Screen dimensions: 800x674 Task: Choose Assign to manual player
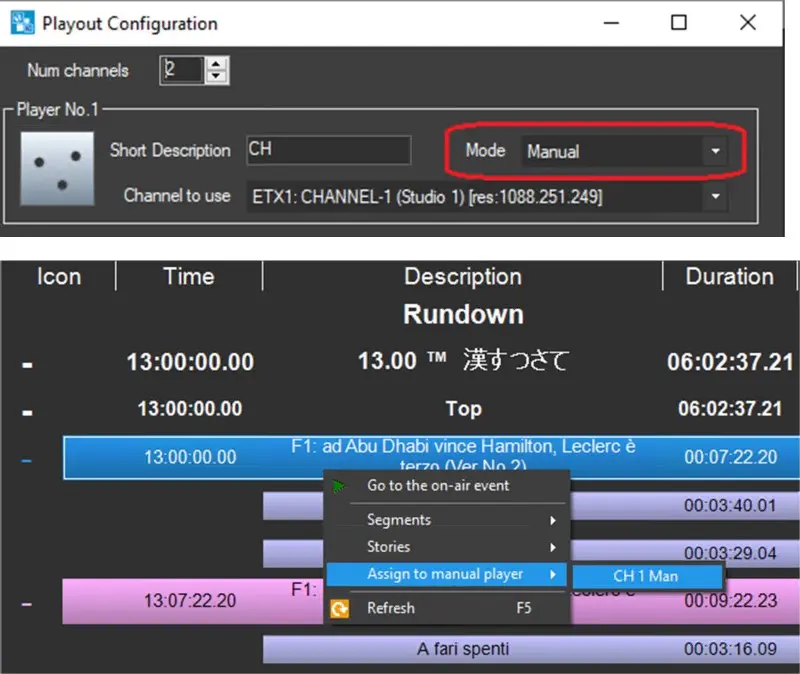tap(445, 574)
